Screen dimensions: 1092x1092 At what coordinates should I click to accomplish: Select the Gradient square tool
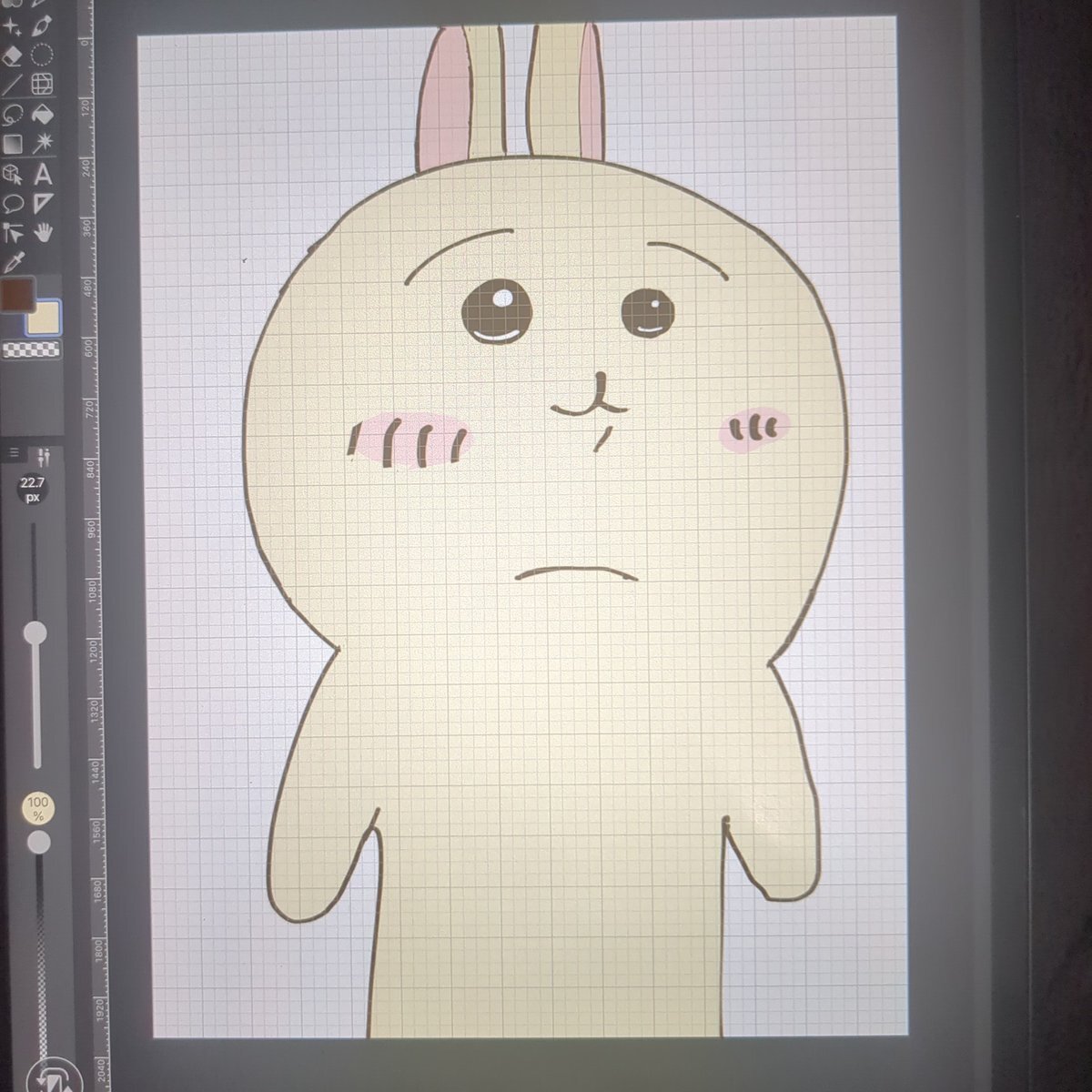[13, 143]
